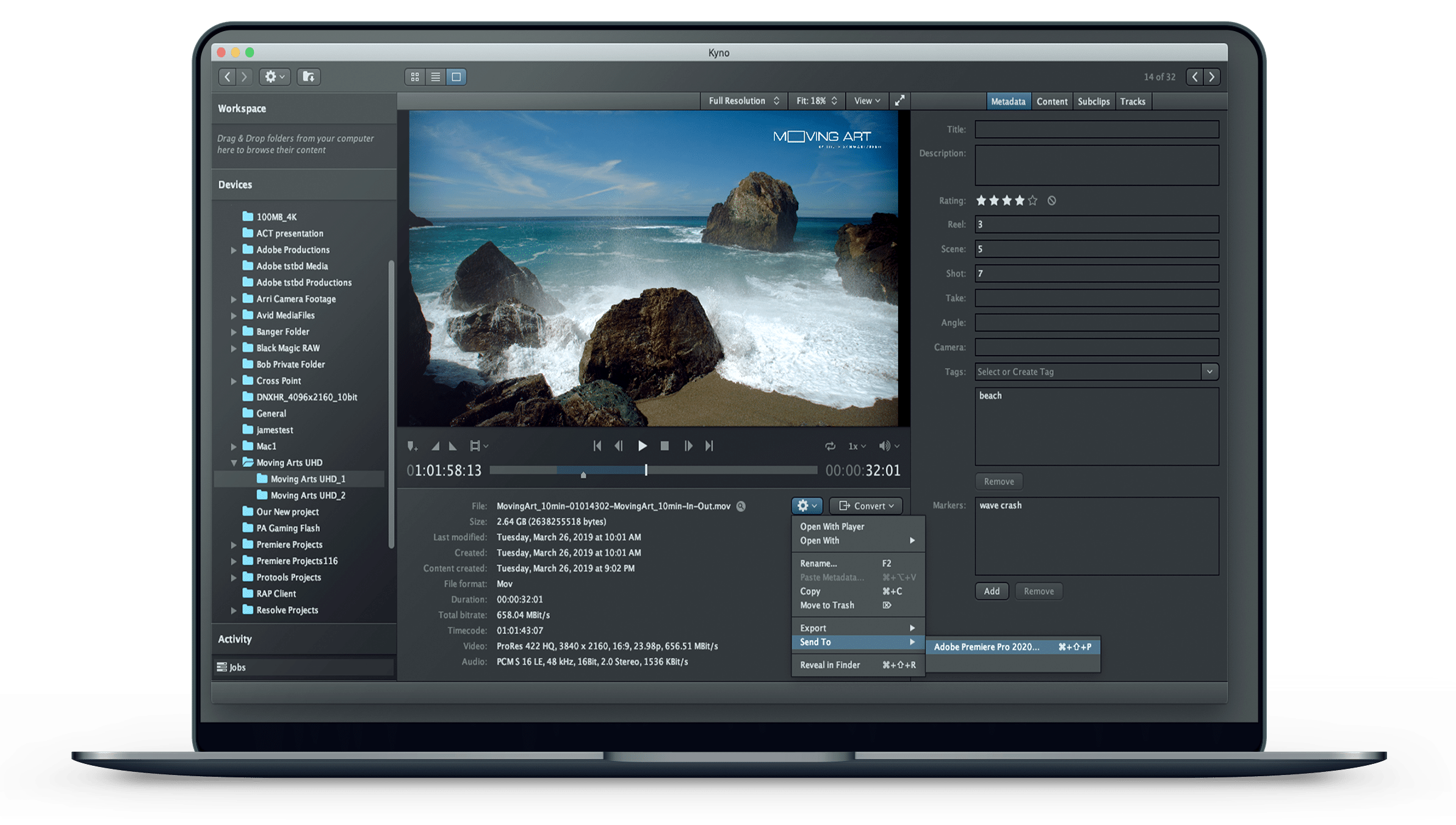The image size is (1456, 825).
Task: Click Remove button under the markers list
Action: 1039,591
